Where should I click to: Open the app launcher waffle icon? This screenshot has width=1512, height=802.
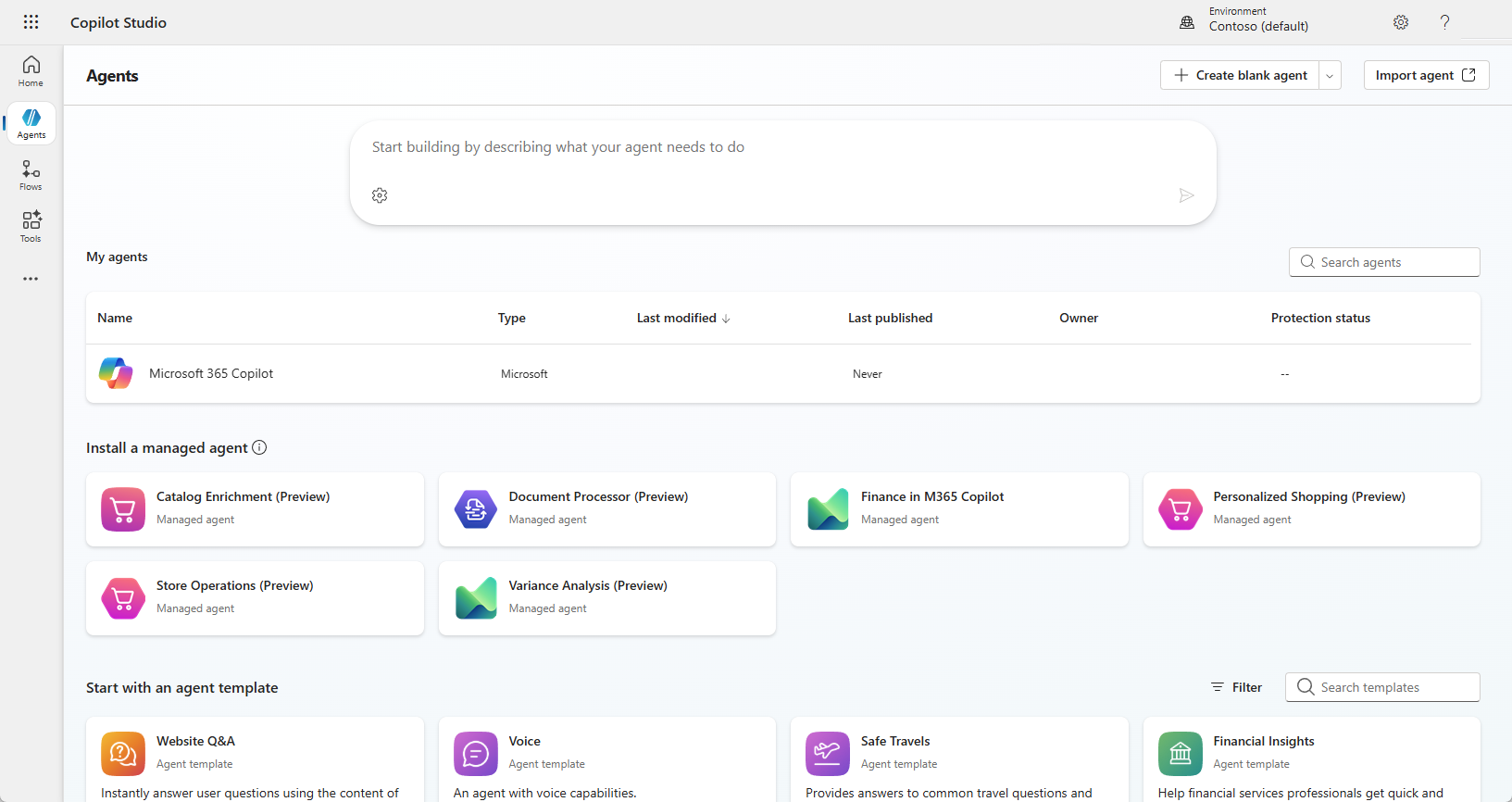pyautogui.click(x=31, y=22)
